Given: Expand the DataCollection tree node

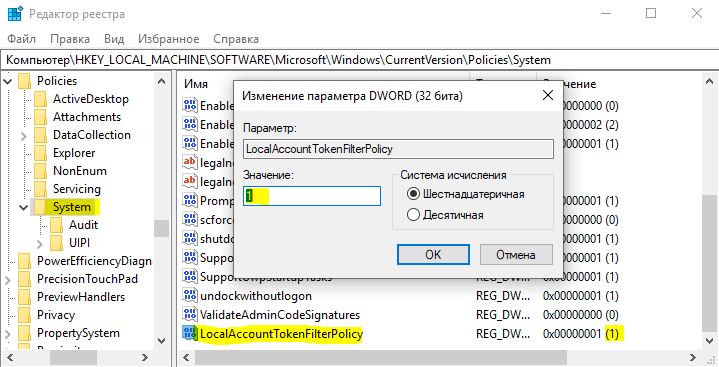Looking at the screenshot, I should (24, 136).
